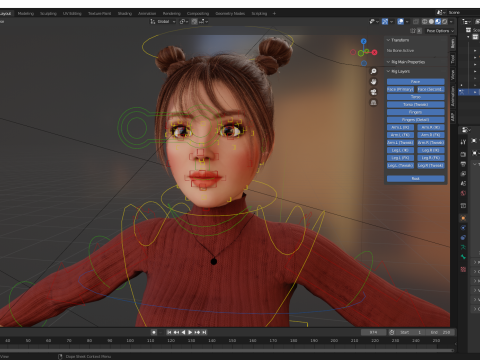Jump to previous keyframe
This screenshot has width=480, height=360.
(176, 332)
